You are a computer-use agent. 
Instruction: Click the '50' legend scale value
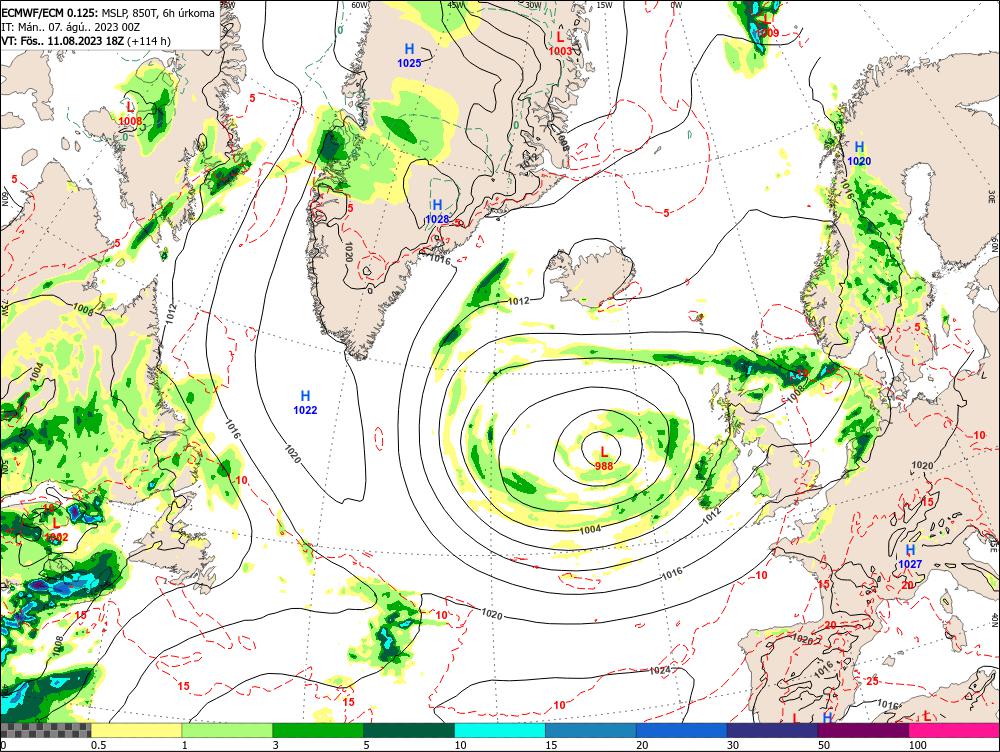823,745
